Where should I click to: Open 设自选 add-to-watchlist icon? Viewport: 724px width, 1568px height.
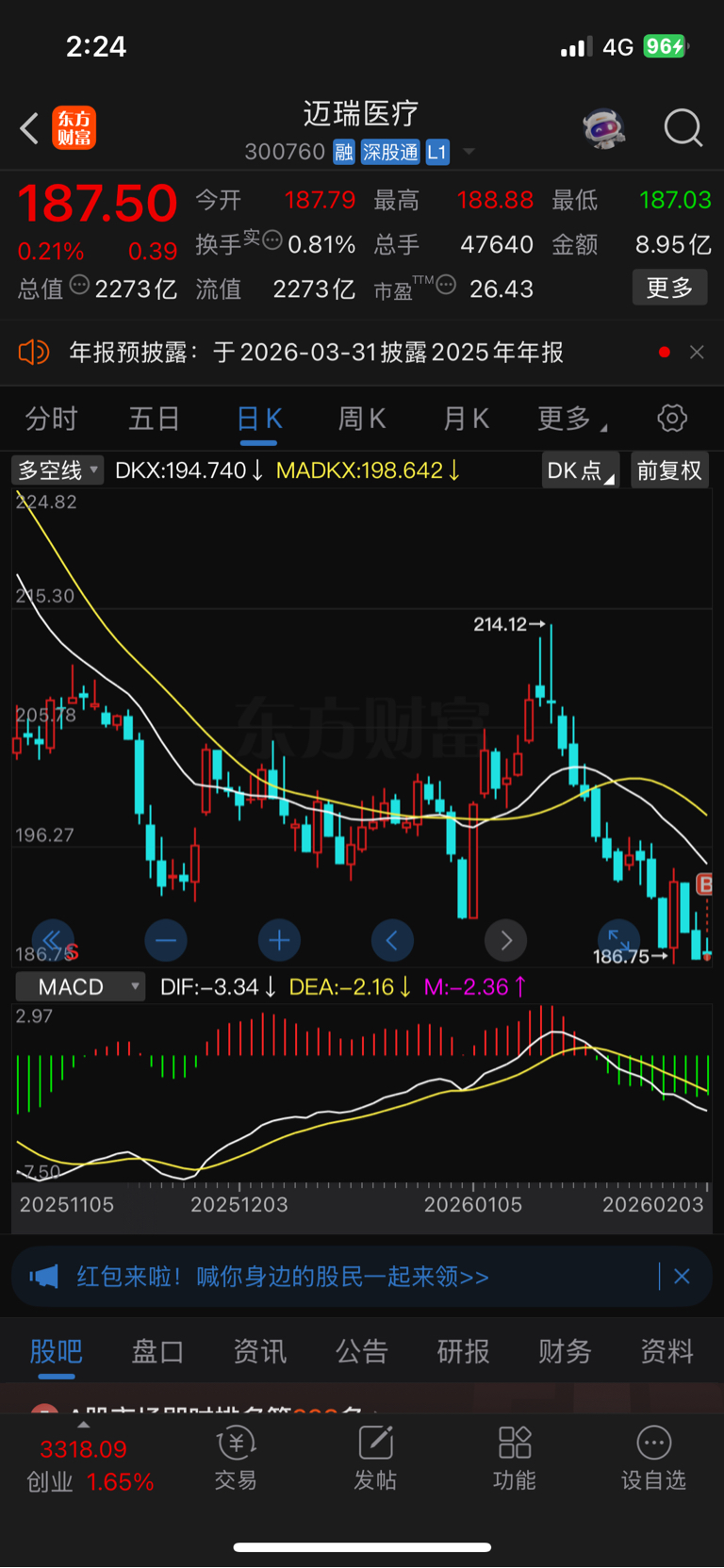653,1458
